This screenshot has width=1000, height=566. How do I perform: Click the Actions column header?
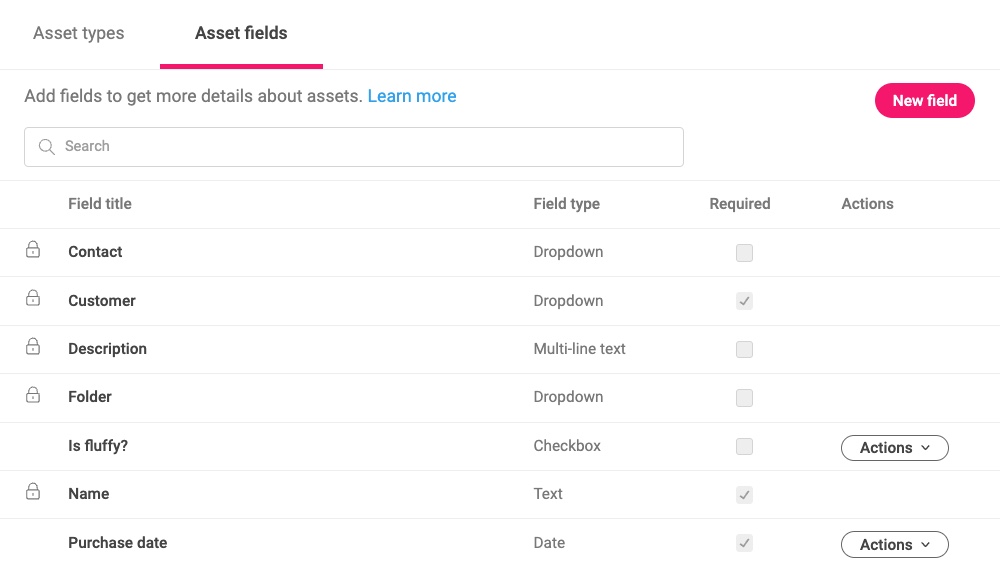point(867,204)
